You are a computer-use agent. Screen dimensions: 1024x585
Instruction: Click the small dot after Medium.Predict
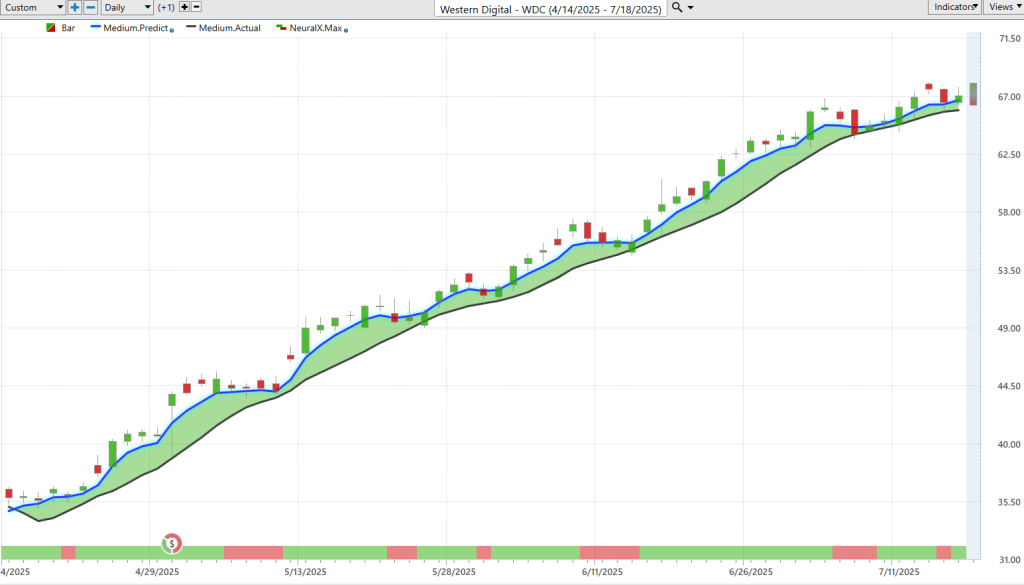[171, 30]
